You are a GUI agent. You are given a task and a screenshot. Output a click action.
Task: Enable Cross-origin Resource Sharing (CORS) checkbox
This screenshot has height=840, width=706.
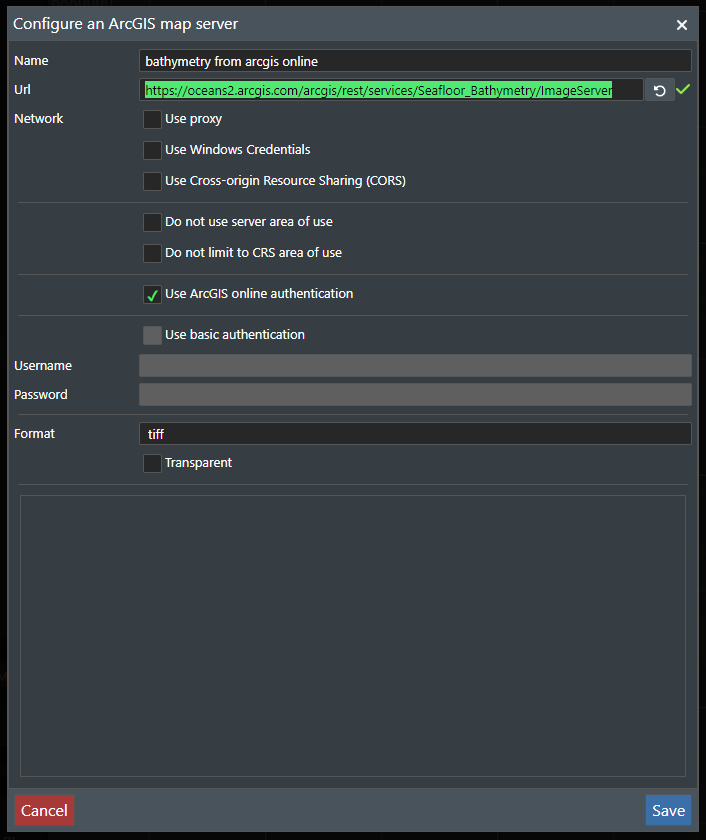point(152,181)
